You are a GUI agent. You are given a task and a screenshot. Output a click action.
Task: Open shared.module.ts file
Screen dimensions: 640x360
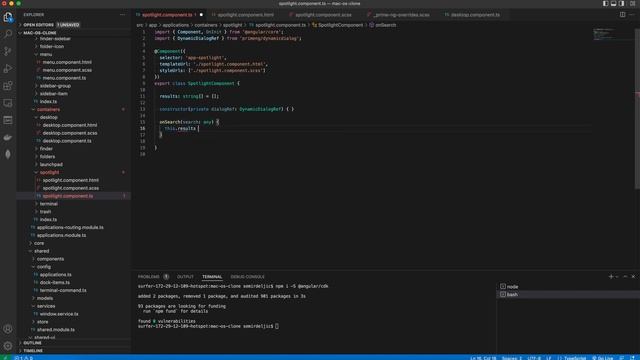56,330
